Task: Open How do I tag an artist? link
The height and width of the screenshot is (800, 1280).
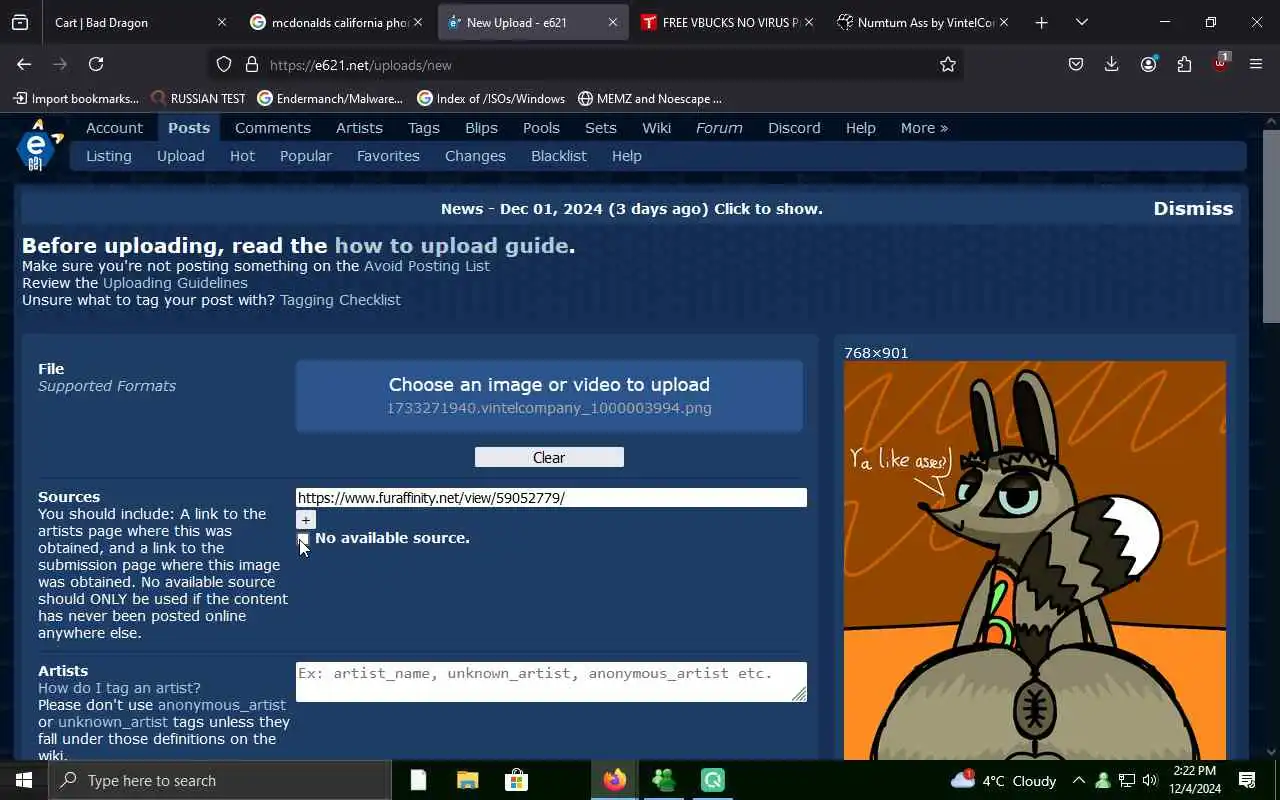Action: click(119, 688)
